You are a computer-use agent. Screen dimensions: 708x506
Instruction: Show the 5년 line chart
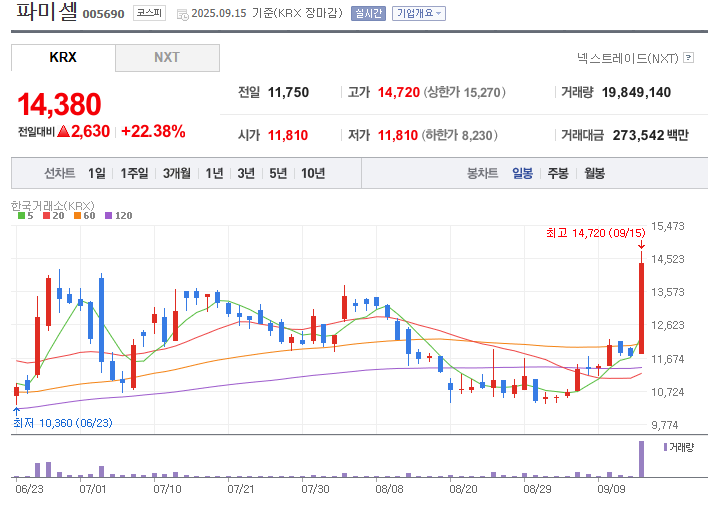278,173
